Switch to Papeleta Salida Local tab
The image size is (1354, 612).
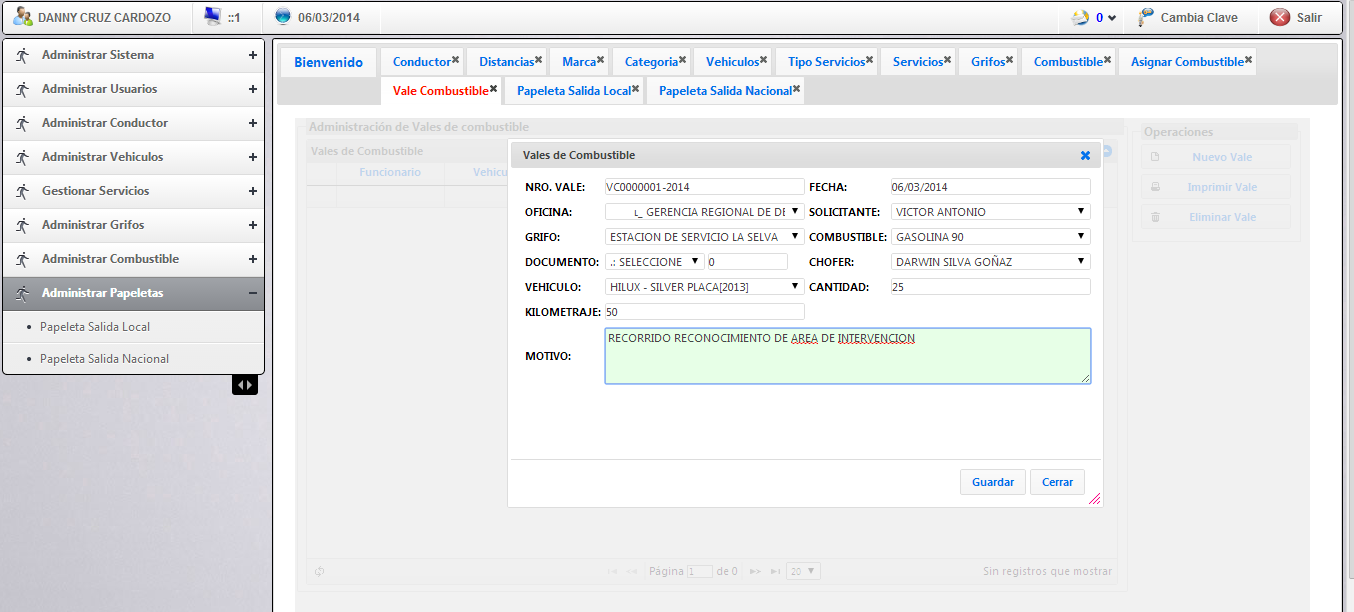(574, 91)
